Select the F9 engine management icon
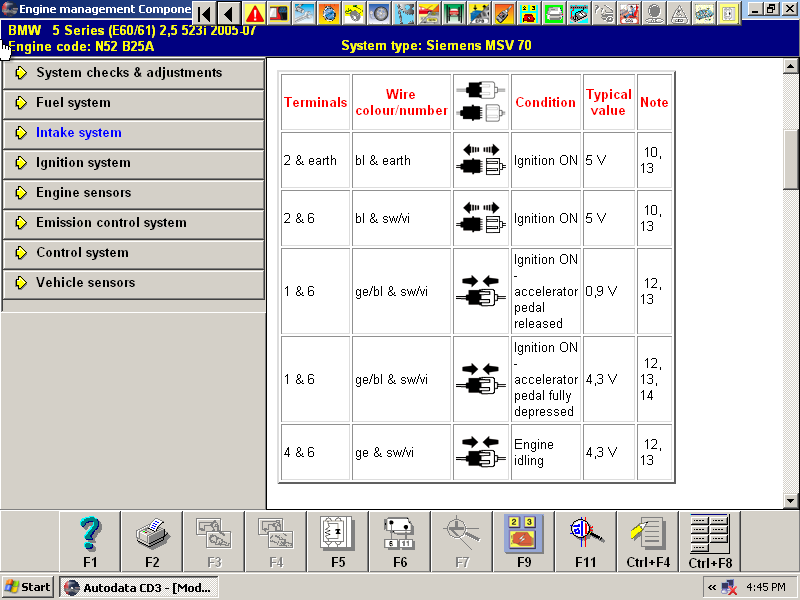Viewport: 800px width, 600px height. (x=524, y=541)
